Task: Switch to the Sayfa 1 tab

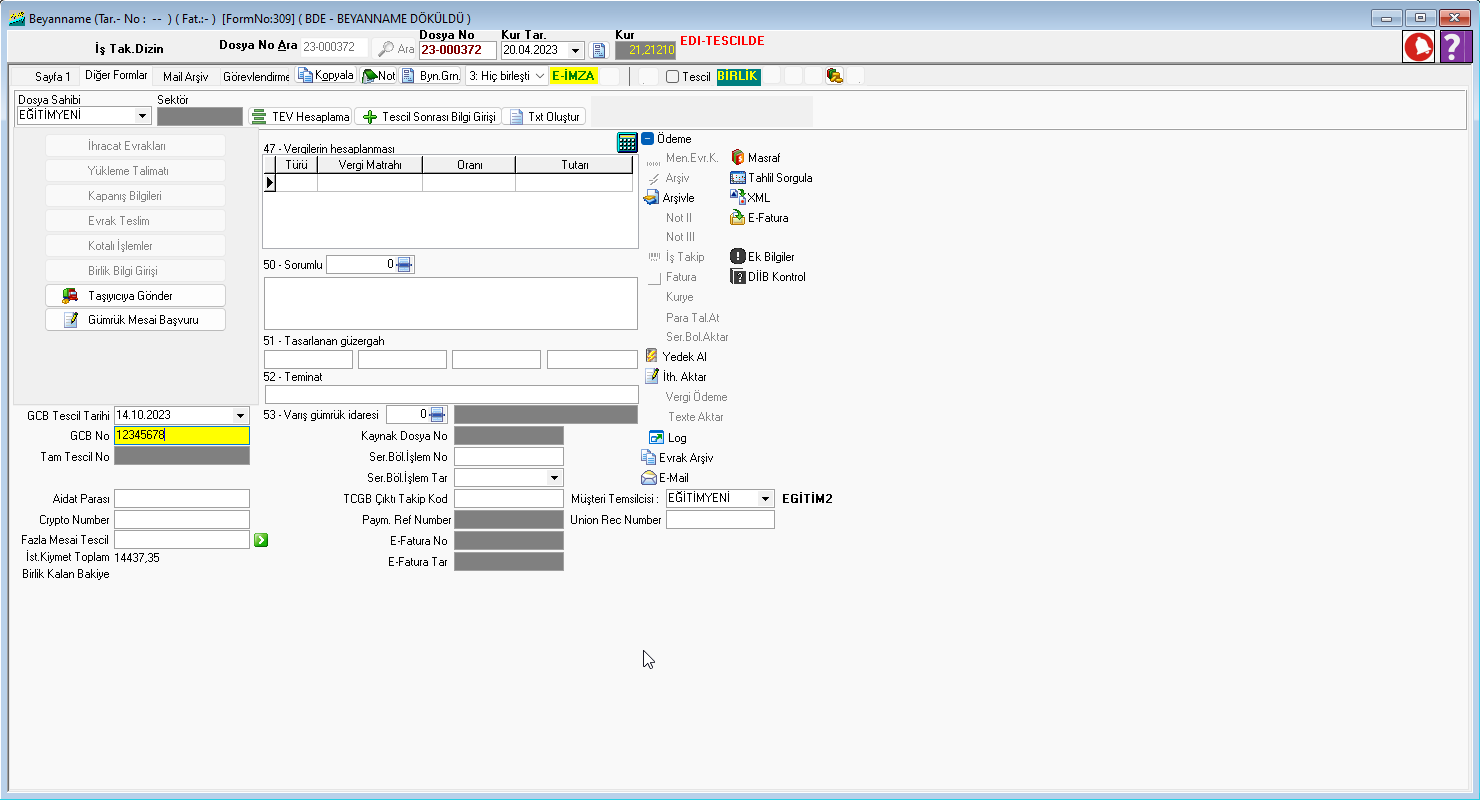Action: (x=53, y=76)
